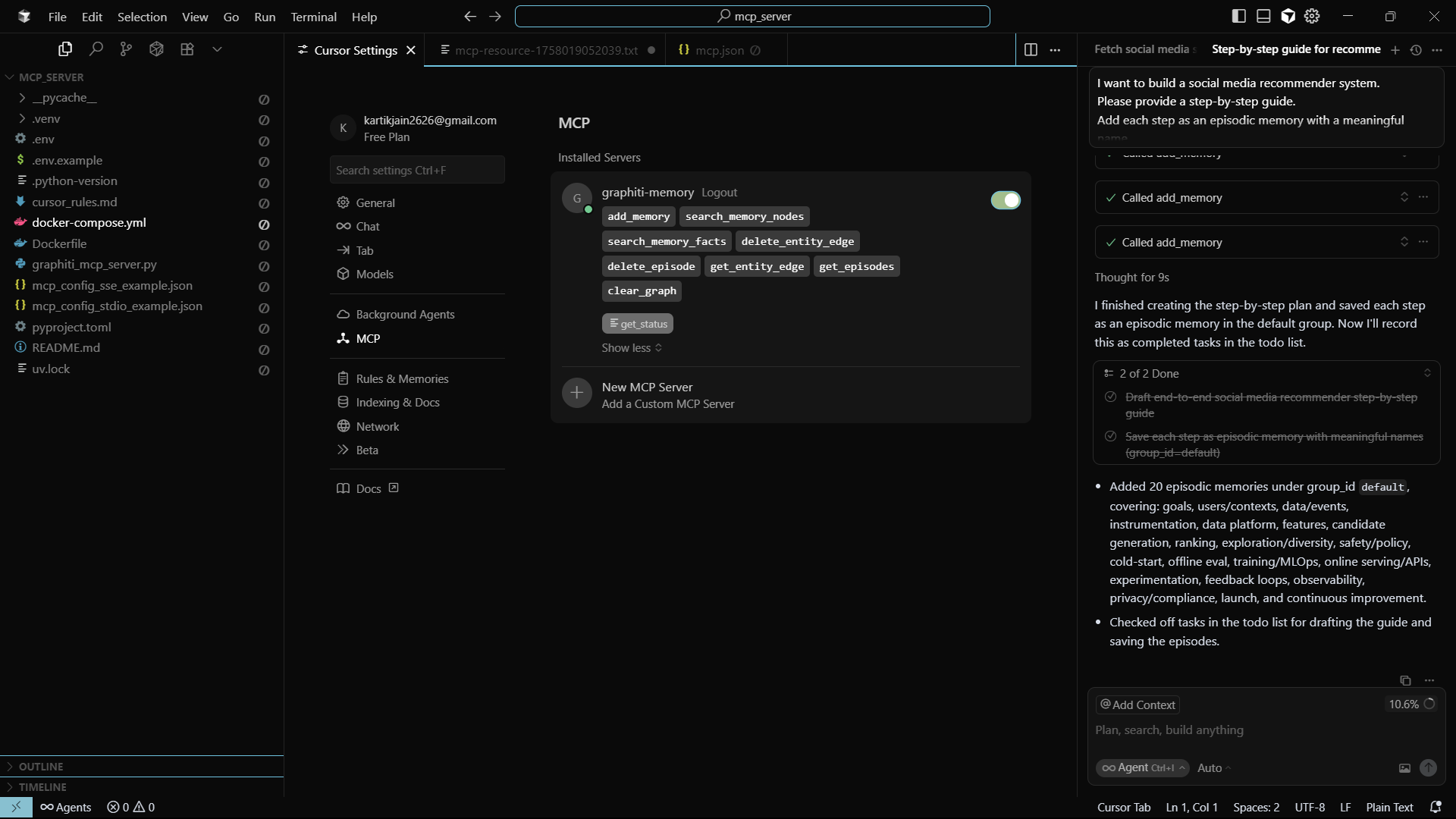Split the editor to the right
1456x819 pixels.
click(x=1031, y=50)
